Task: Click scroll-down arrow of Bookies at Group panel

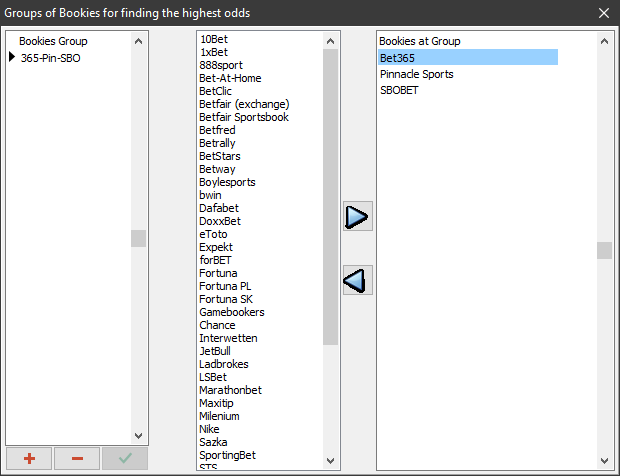Action: (x=605, y=461)
